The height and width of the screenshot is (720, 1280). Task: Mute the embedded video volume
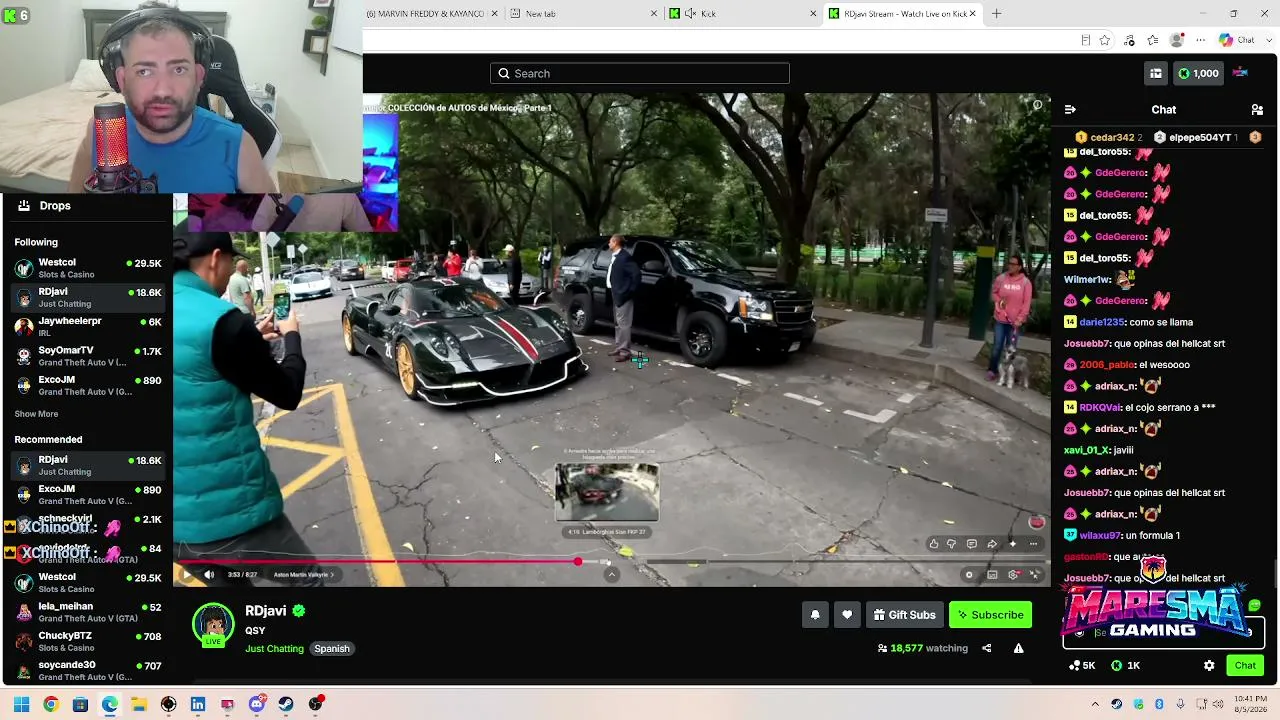(209, 574)
